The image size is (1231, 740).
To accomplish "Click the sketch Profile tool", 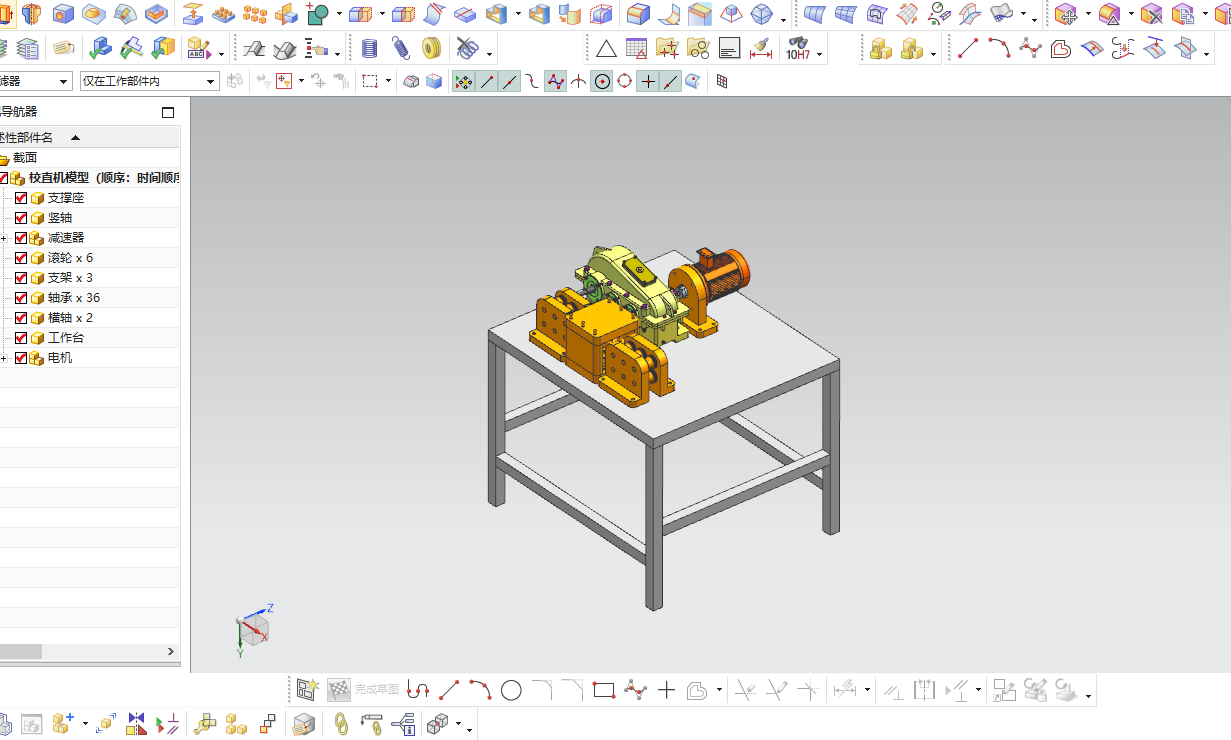I will 419,689.
